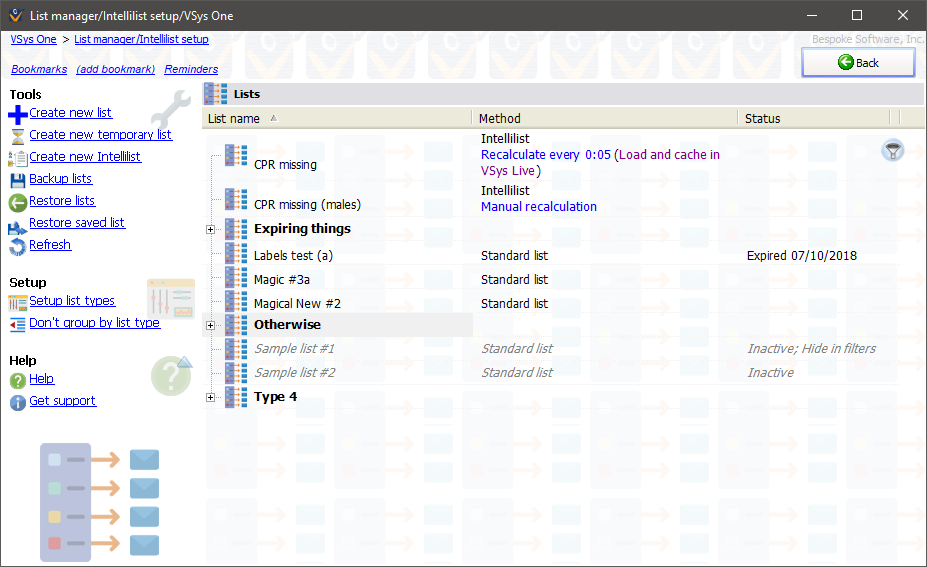927x567 pixels.
Task: Open the Help link
Action: click(41, 378)
